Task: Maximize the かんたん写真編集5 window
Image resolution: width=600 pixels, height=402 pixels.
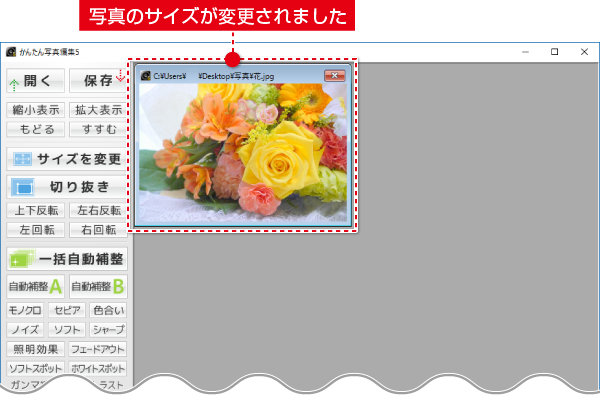Action: click(554, 52)
